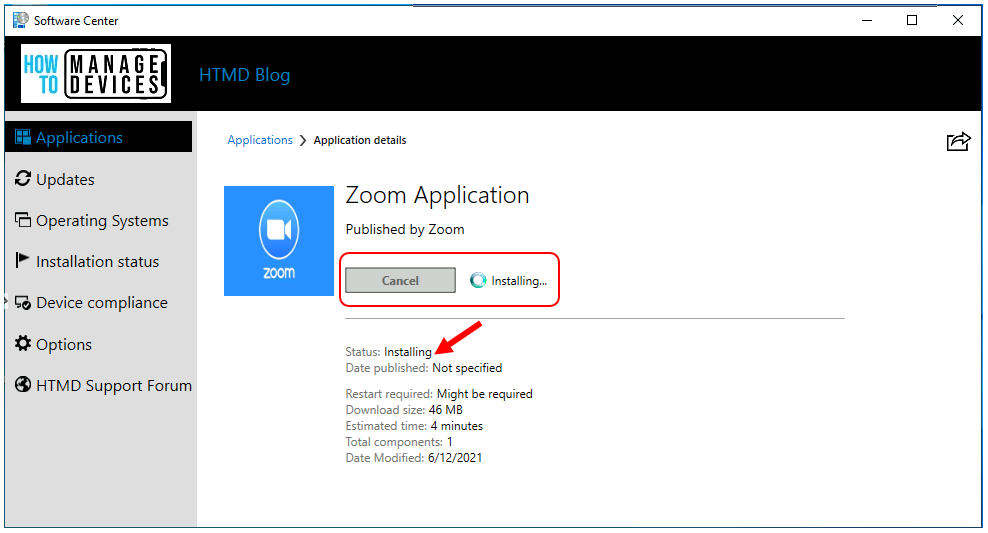The width and height of the screenshot is (988, 533).
Task: Click Status: Installing text
Action: [x=388, y=352]
